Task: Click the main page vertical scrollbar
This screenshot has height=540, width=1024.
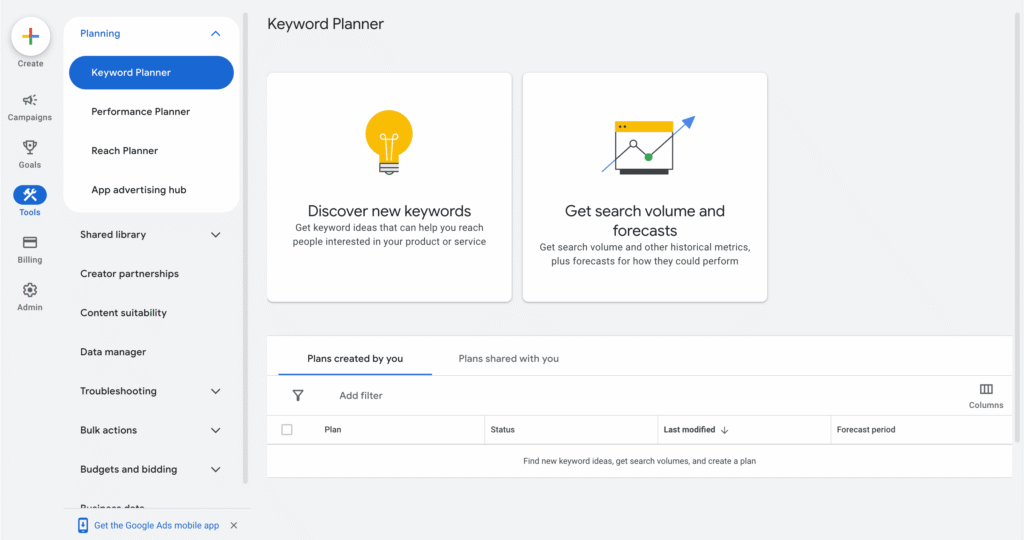Action: pyautogui.click(x=1017, y=229)
